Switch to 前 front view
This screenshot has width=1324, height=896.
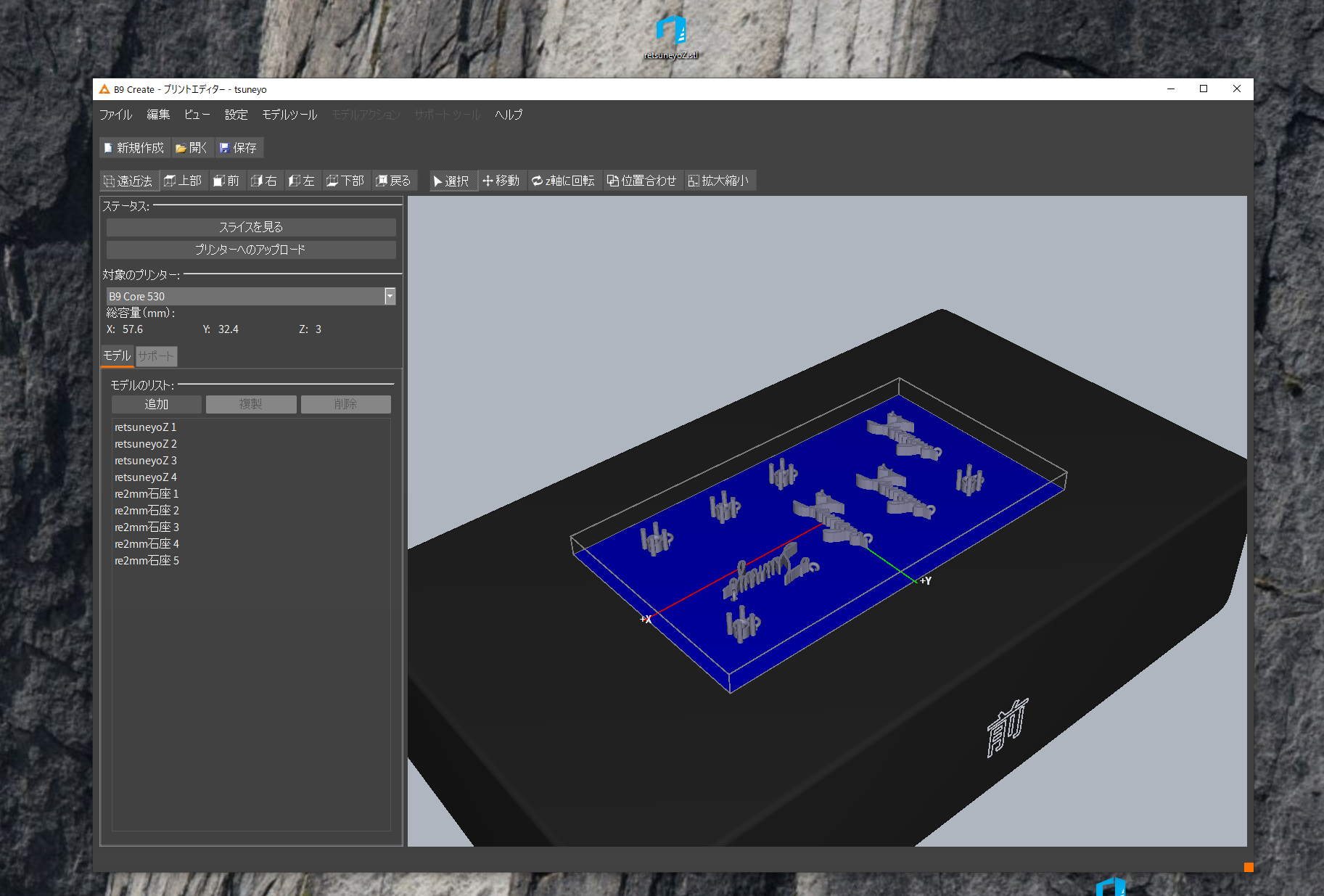click(x=226, y=181)
